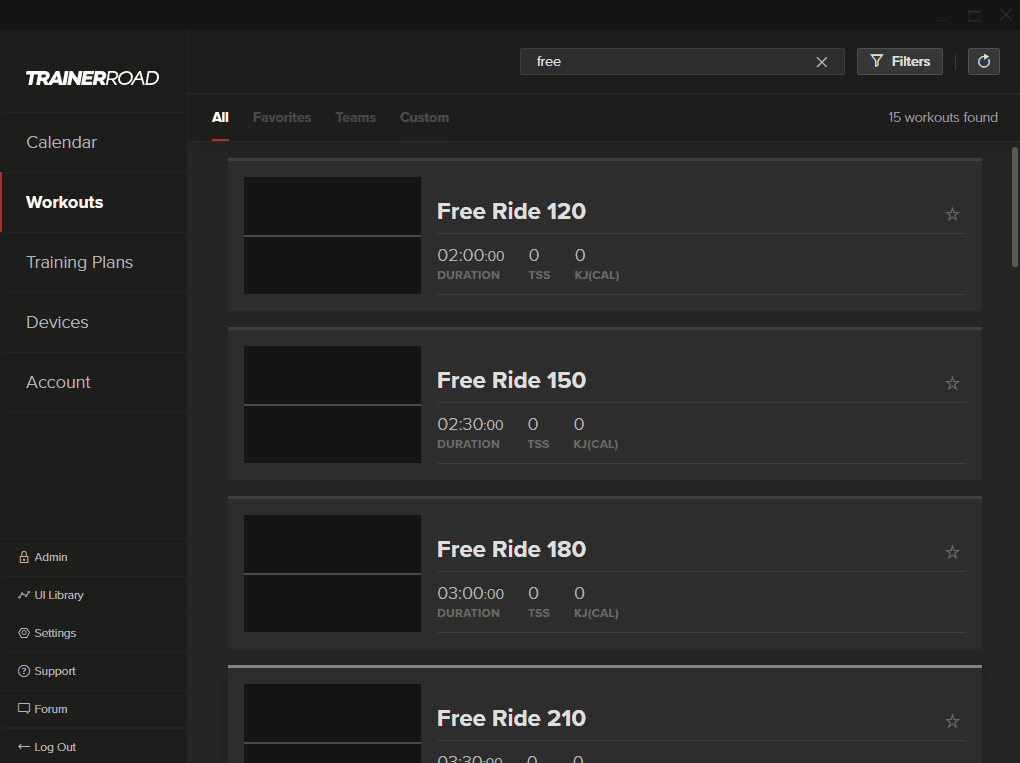The image size is (1020, 763).
Task: Favorite Free Ride 210 with the star
Action: point(952,721)
